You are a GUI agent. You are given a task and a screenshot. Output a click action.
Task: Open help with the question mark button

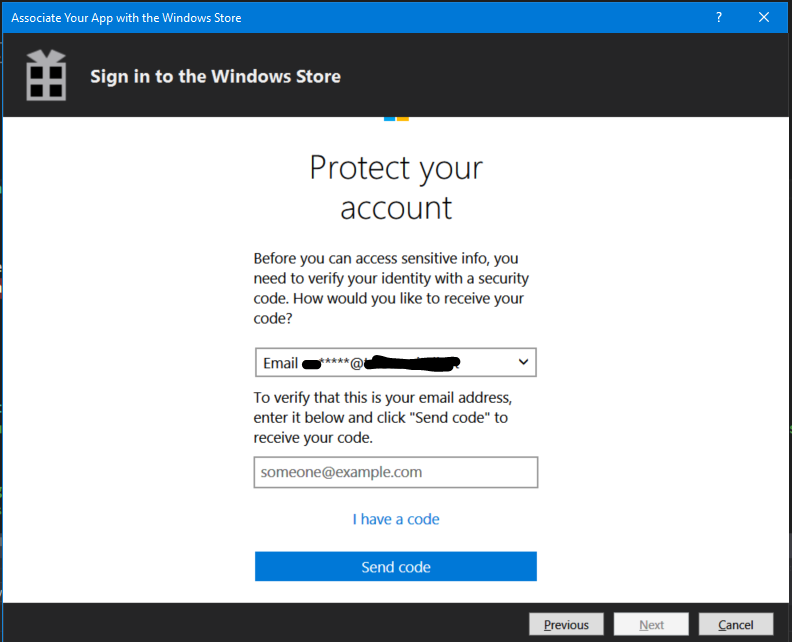click(x=719, y=18)
